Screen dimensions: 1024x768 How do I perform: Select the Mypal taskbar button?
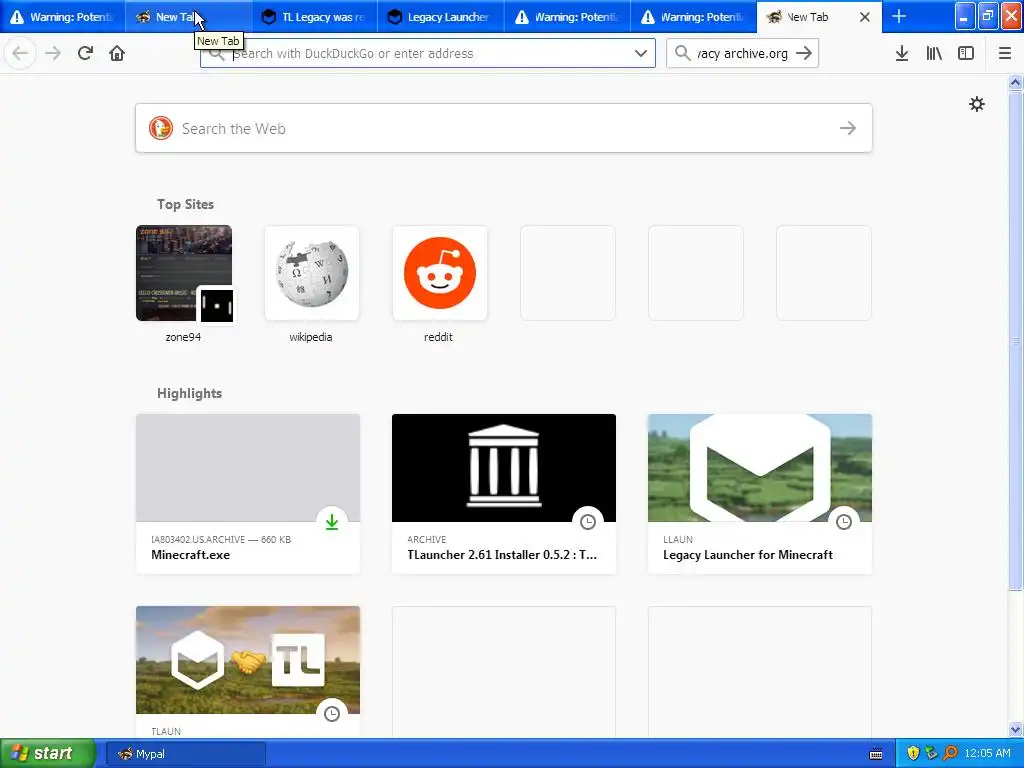click(185, 754)
